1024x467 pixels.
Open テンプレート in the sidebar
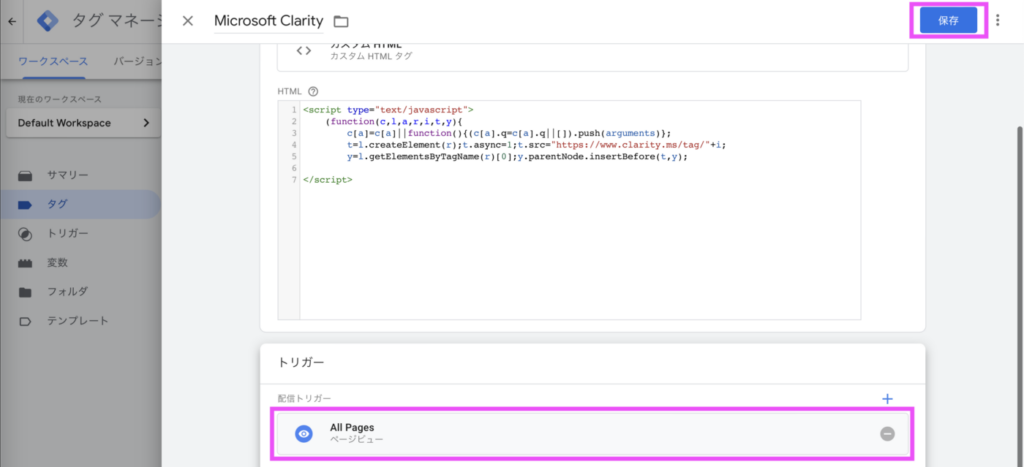[x=77, y=321]
